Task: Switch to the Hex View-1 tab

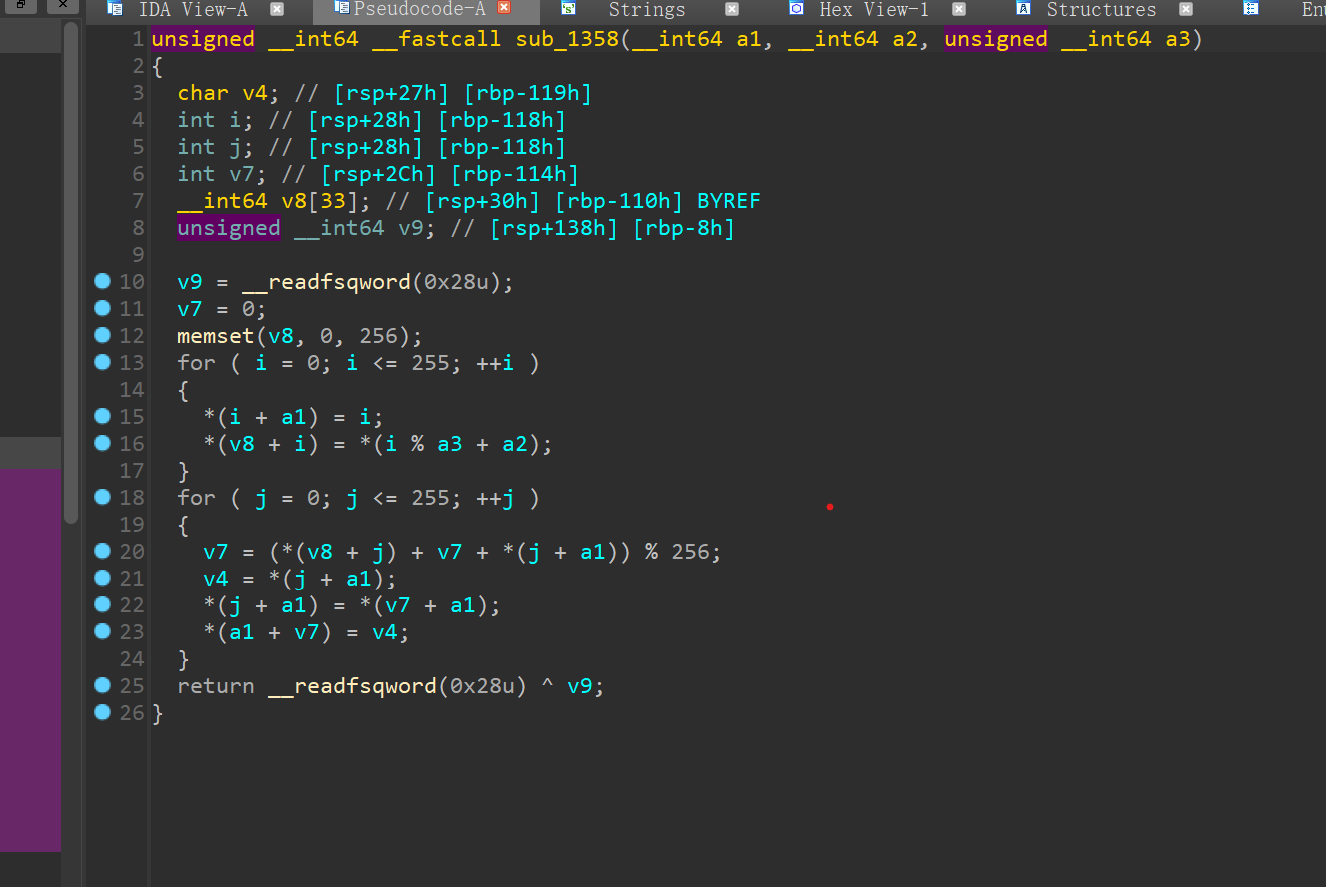Action: coord(873,10)
